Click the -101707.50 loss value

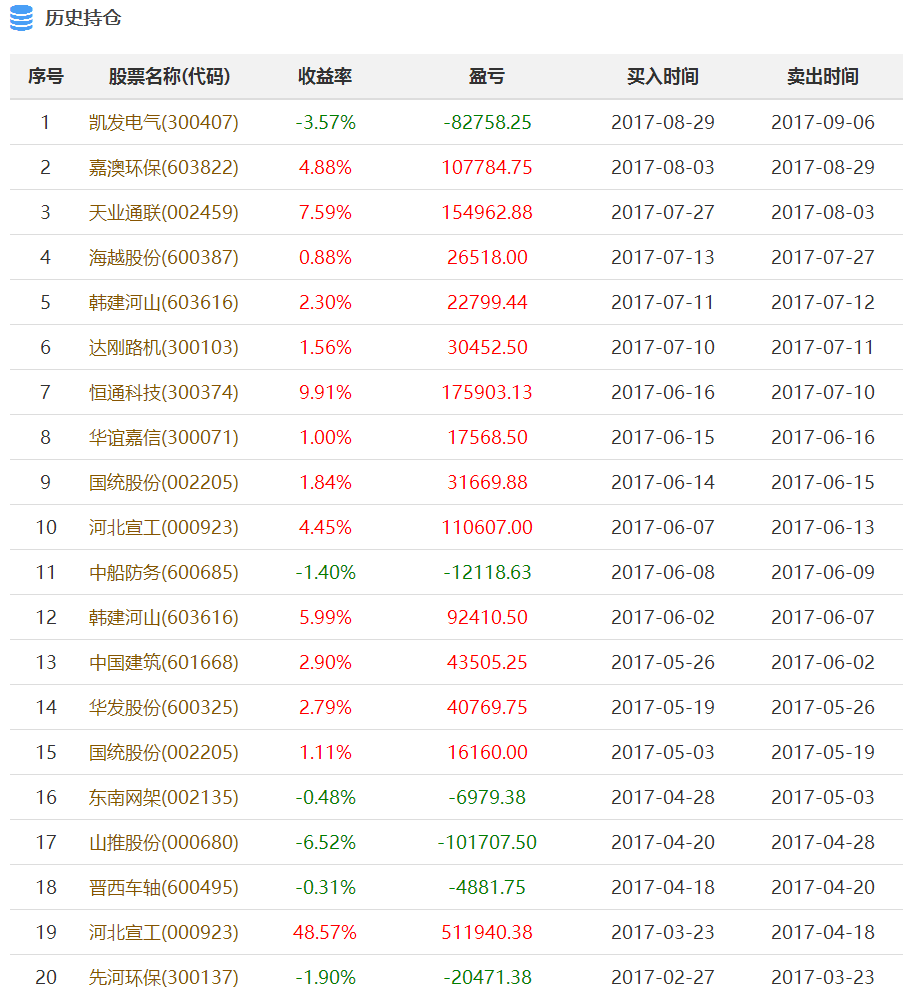(x=487, y=842)
